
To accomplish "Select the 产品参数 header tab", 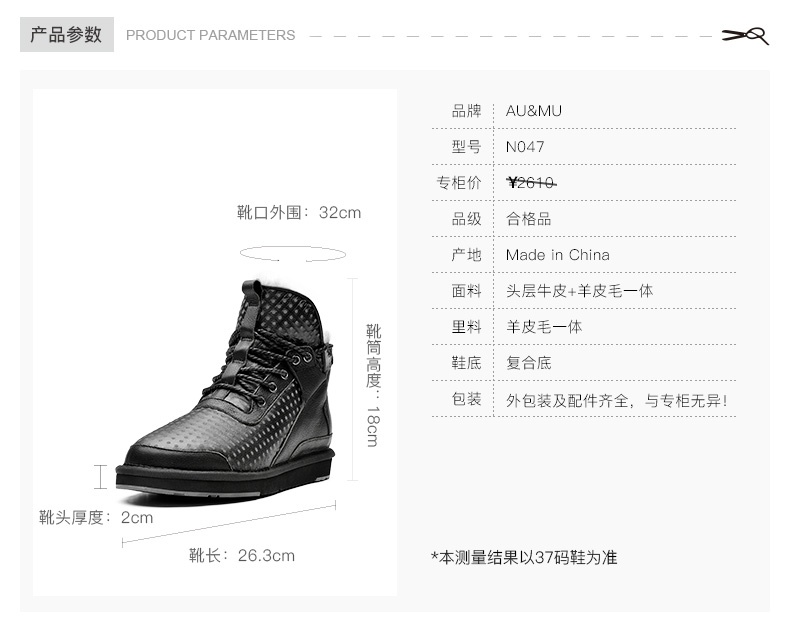I will click(x=67, y=35).
